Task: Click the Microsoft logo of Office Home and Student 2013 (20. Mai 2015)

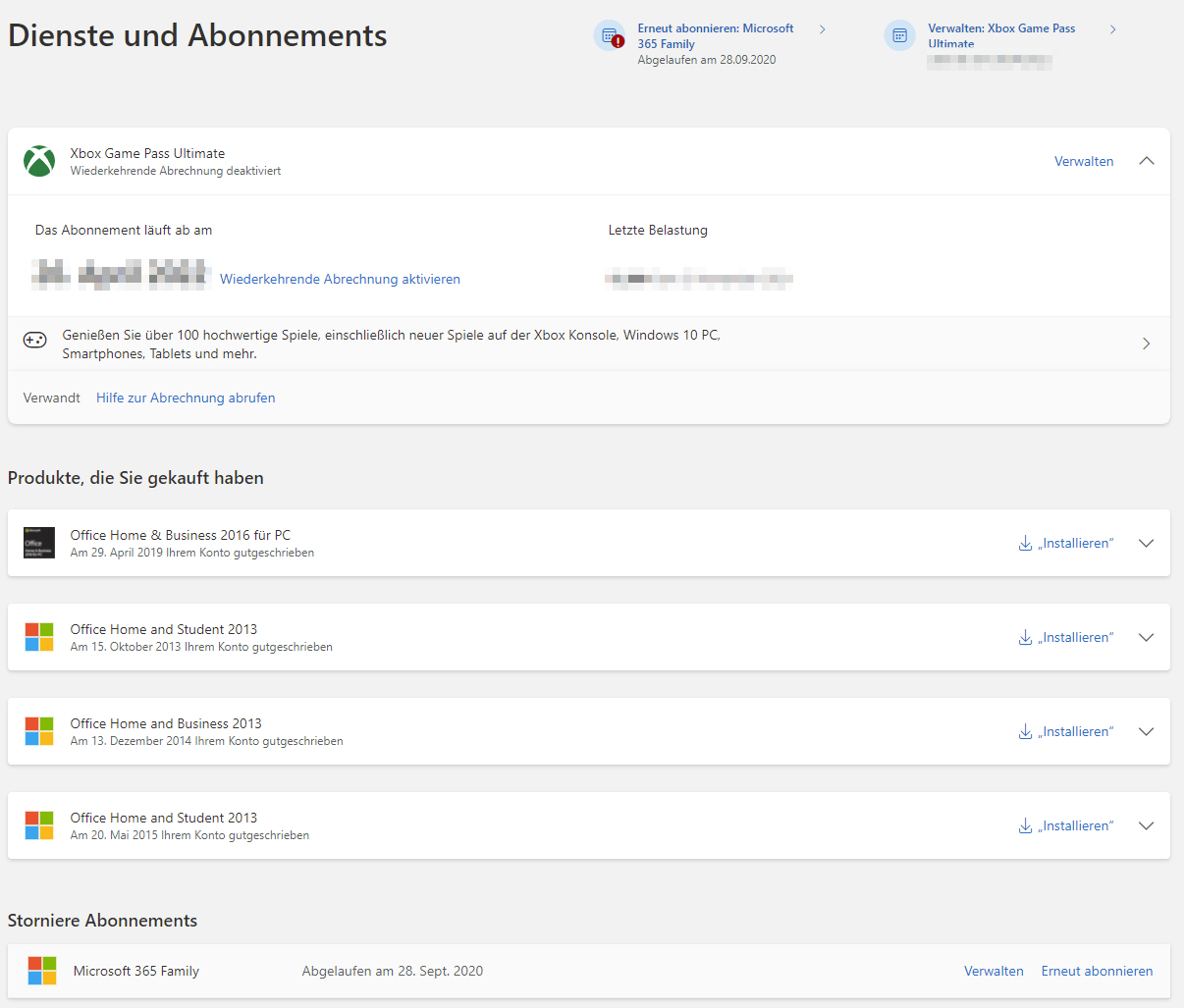Action: coord(39,825)
